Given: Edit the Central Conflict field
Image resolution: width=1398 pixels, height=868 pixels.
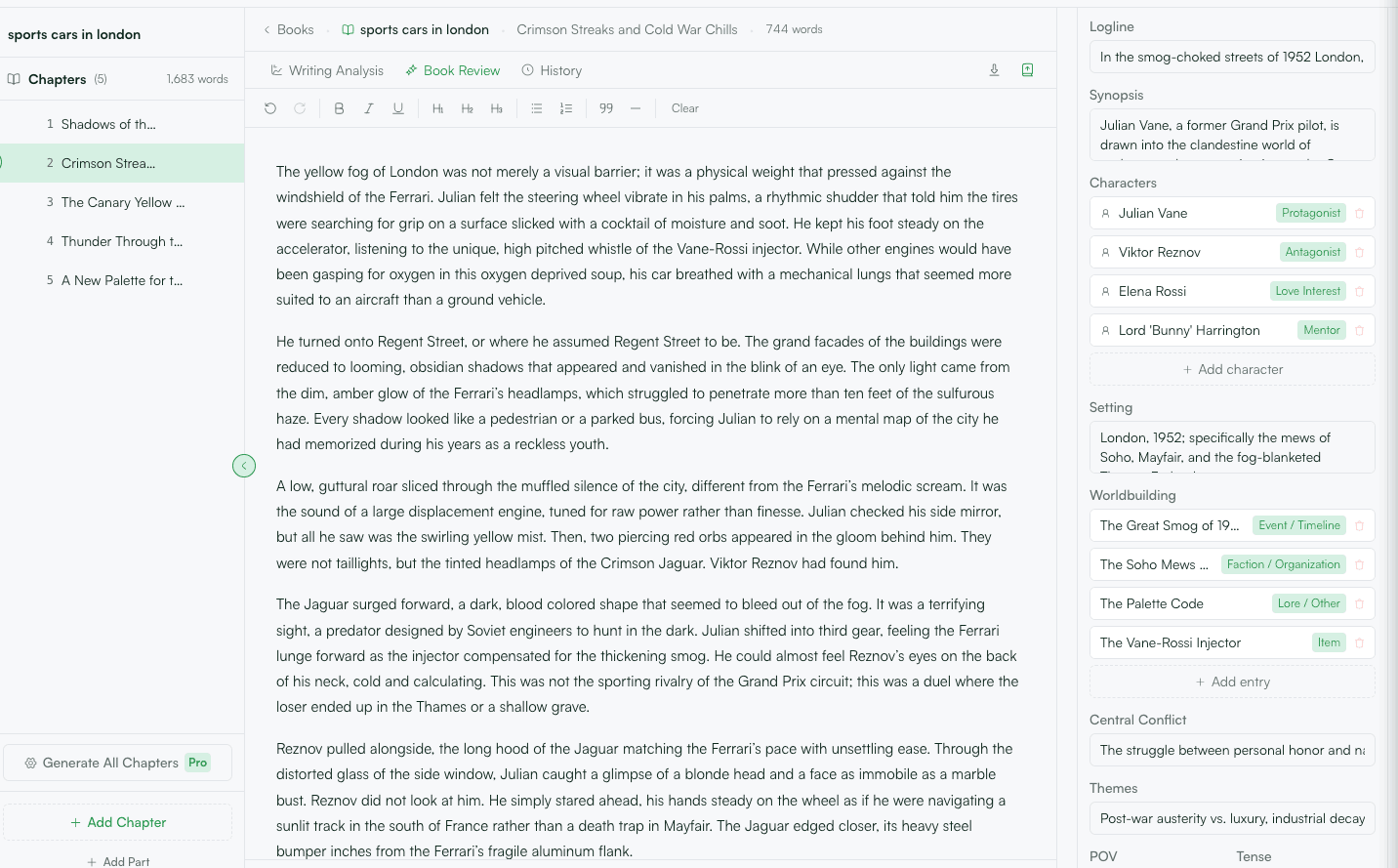Looking at the screenshot, I should [1232, 750].
